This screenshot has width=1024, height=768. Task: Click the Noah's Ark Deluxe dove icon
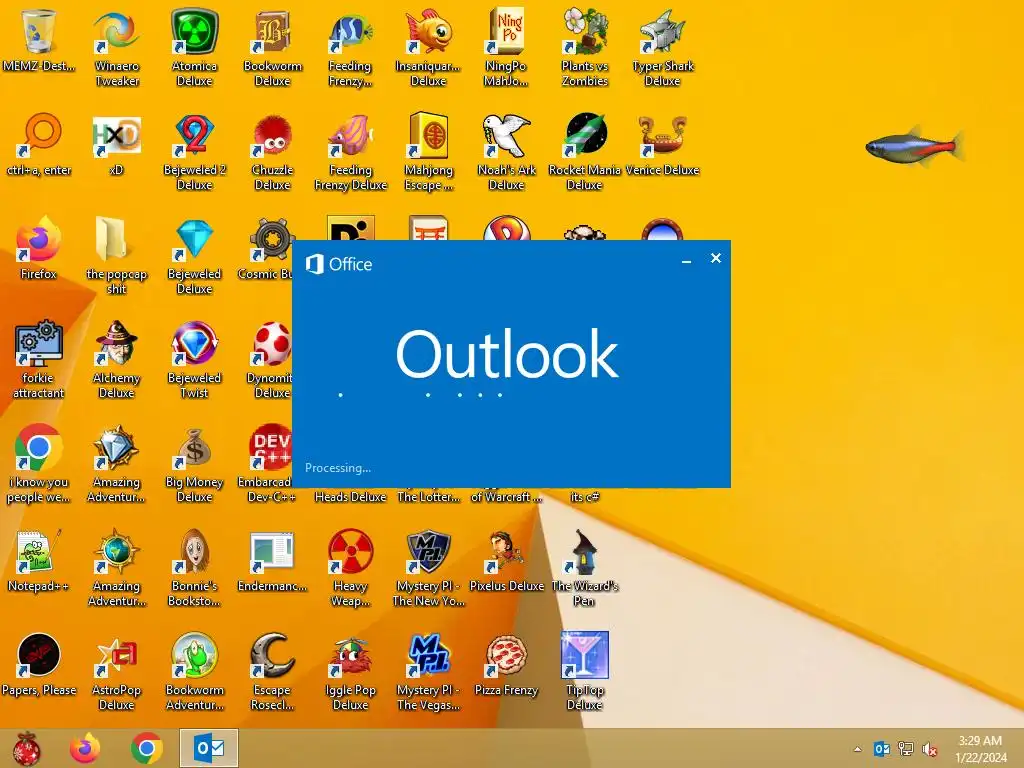pyautogui.click(x=506, y=135)
